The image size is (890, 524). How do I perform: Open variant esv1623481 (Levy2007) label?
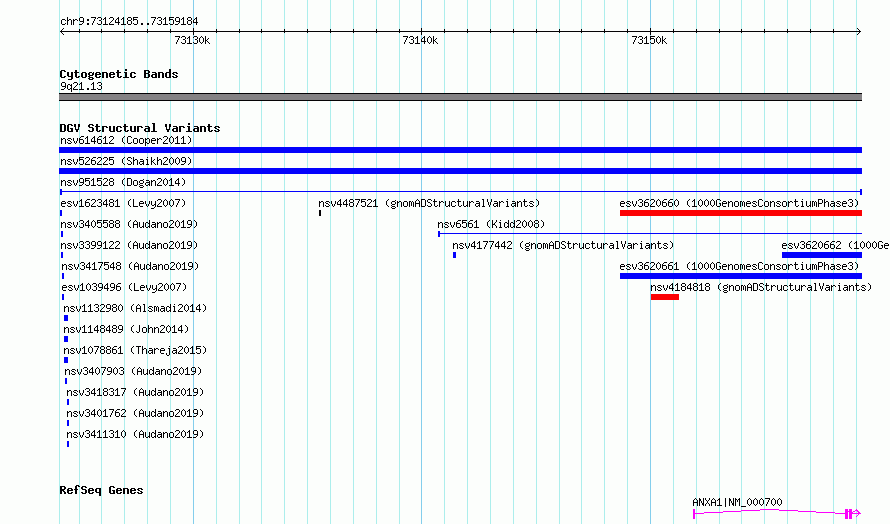coord(123,203)
